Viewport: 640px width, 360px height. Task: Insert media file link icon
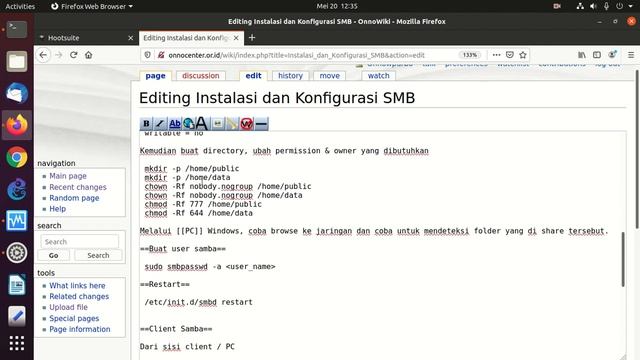(x=232, y=124)
